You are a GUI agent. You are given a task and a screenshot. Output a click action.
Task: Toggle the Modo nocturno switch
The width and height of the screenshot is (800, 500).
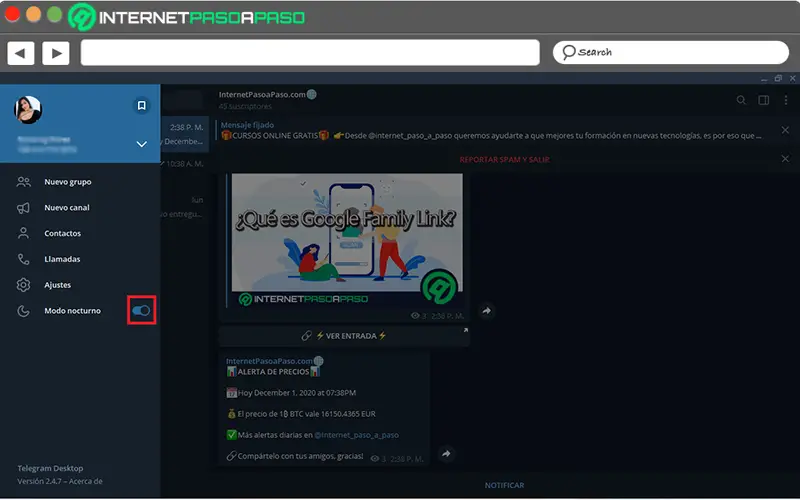click(x=141, y=310)
